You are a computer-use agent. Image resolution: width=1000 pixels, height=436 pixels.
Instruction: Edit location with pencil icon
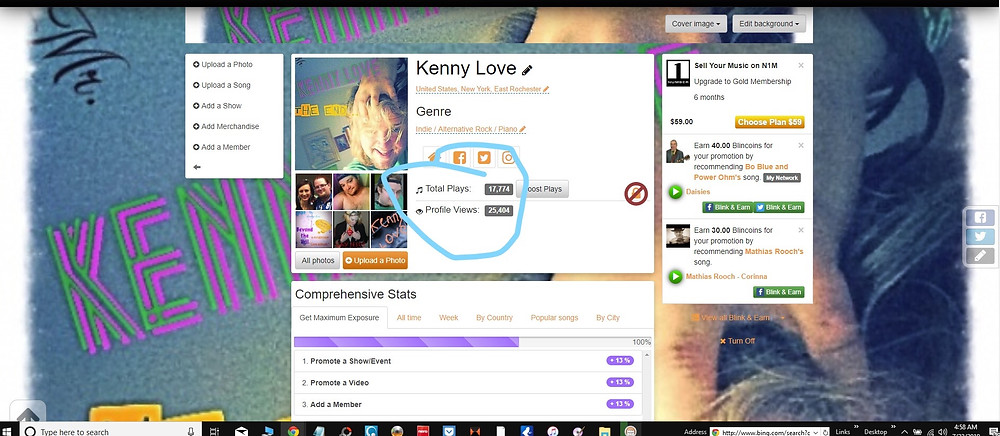(x=546, y=89)
